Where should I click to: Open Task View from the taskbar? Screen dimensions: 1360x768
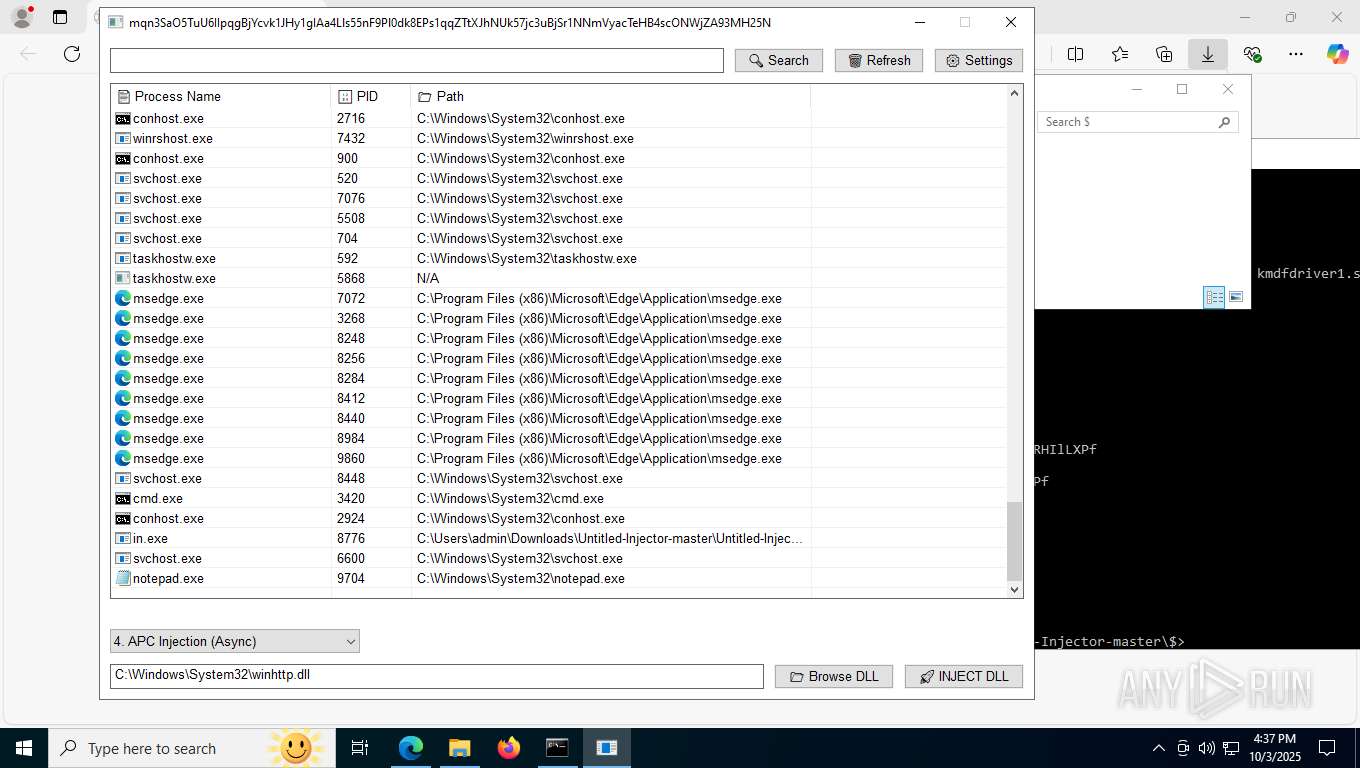point(360,748)
